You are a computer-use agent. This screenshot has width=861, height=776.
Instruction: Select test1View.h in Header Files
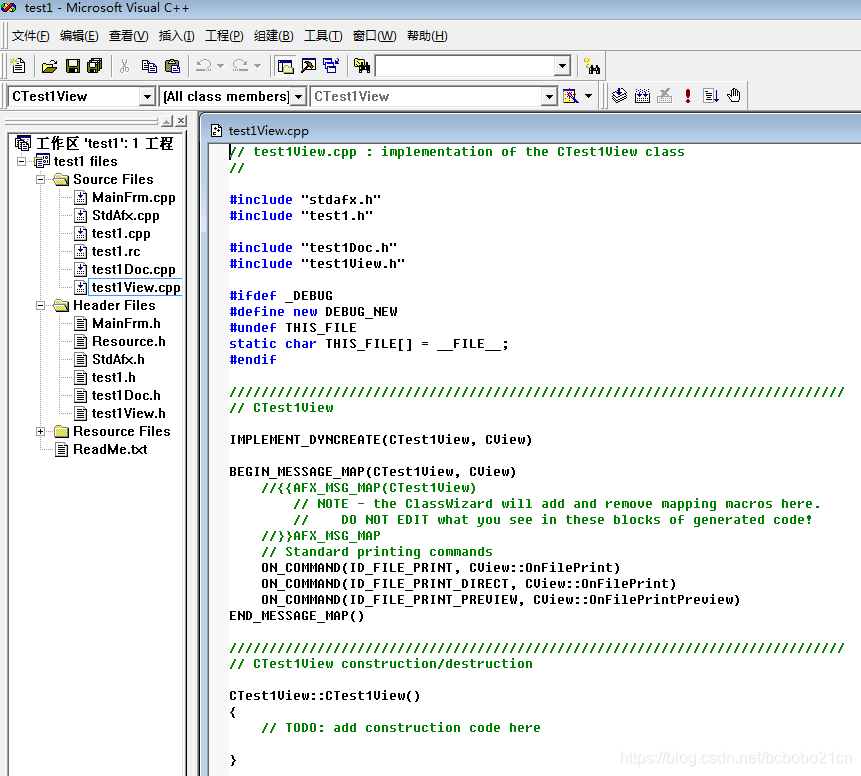coord(128,414)
